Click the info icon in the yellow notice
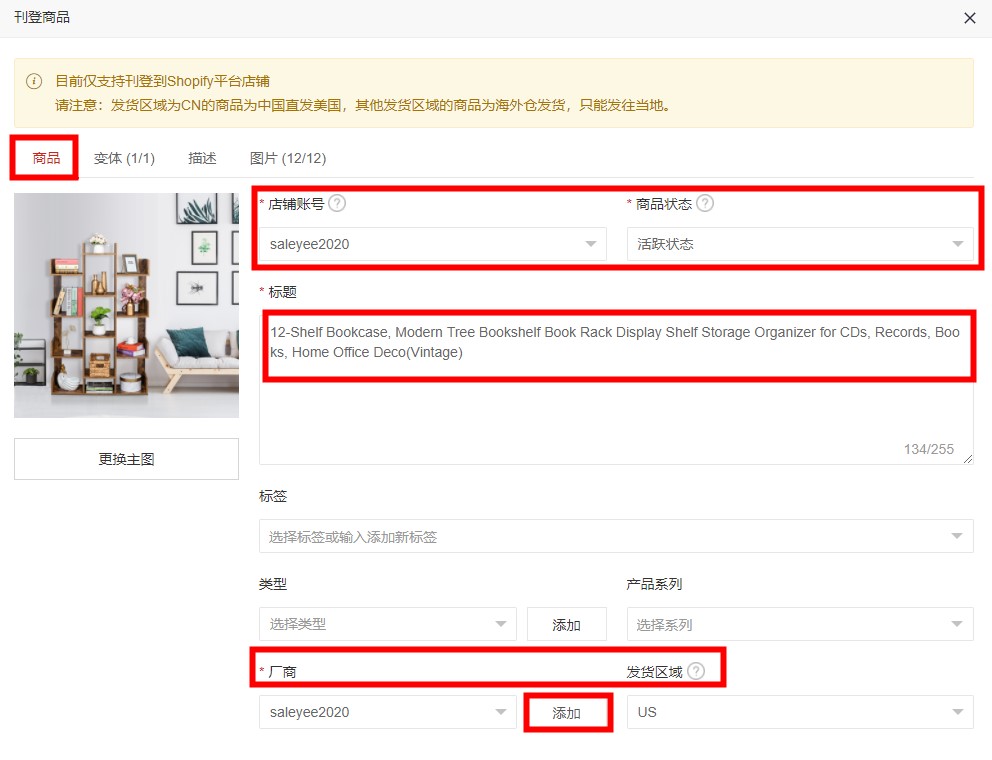 click(34, 81)
